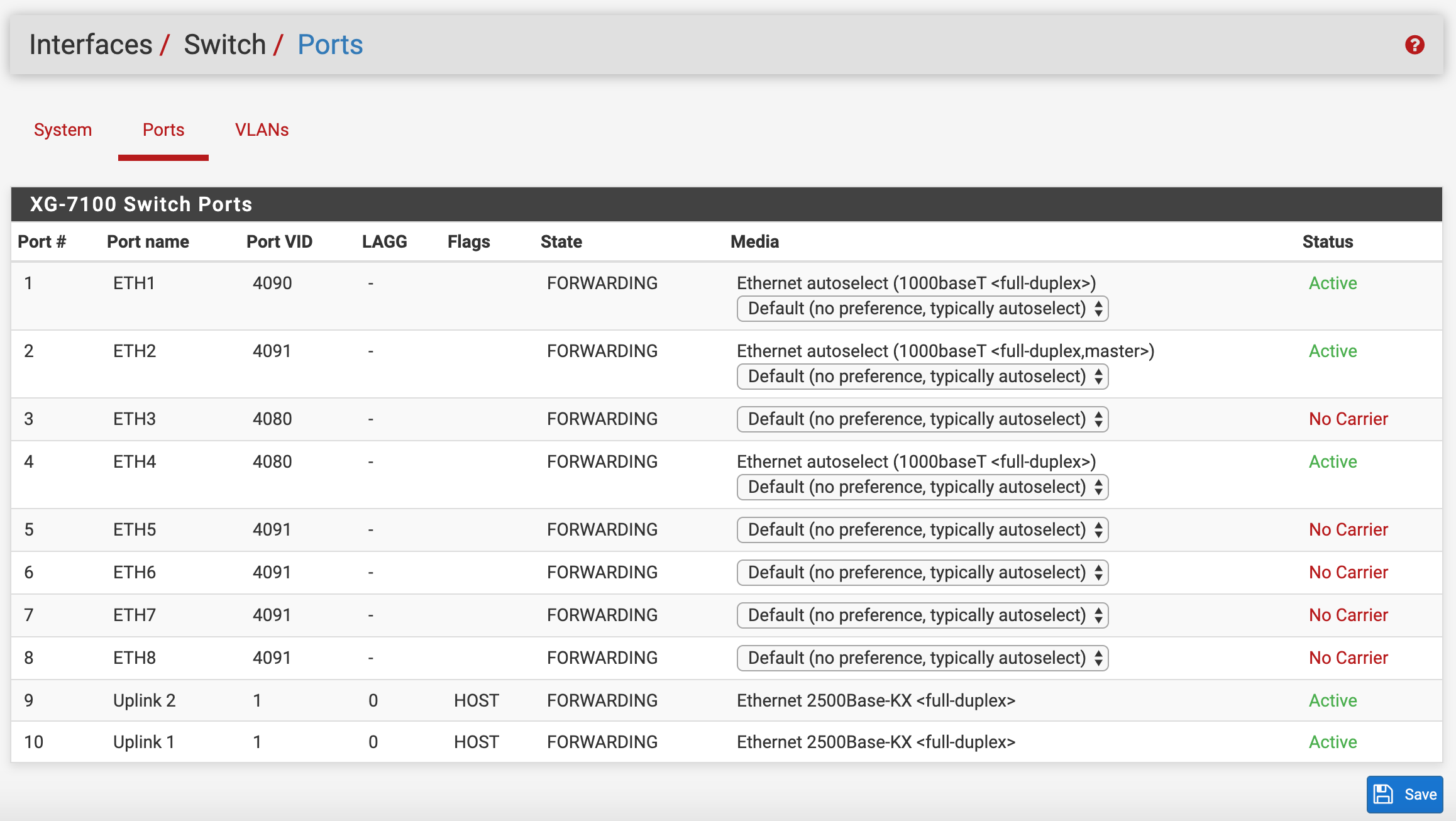Expand the ETH5 media dropdown
Viewport: 1456px width, 821px height.
tap(922, 530)
